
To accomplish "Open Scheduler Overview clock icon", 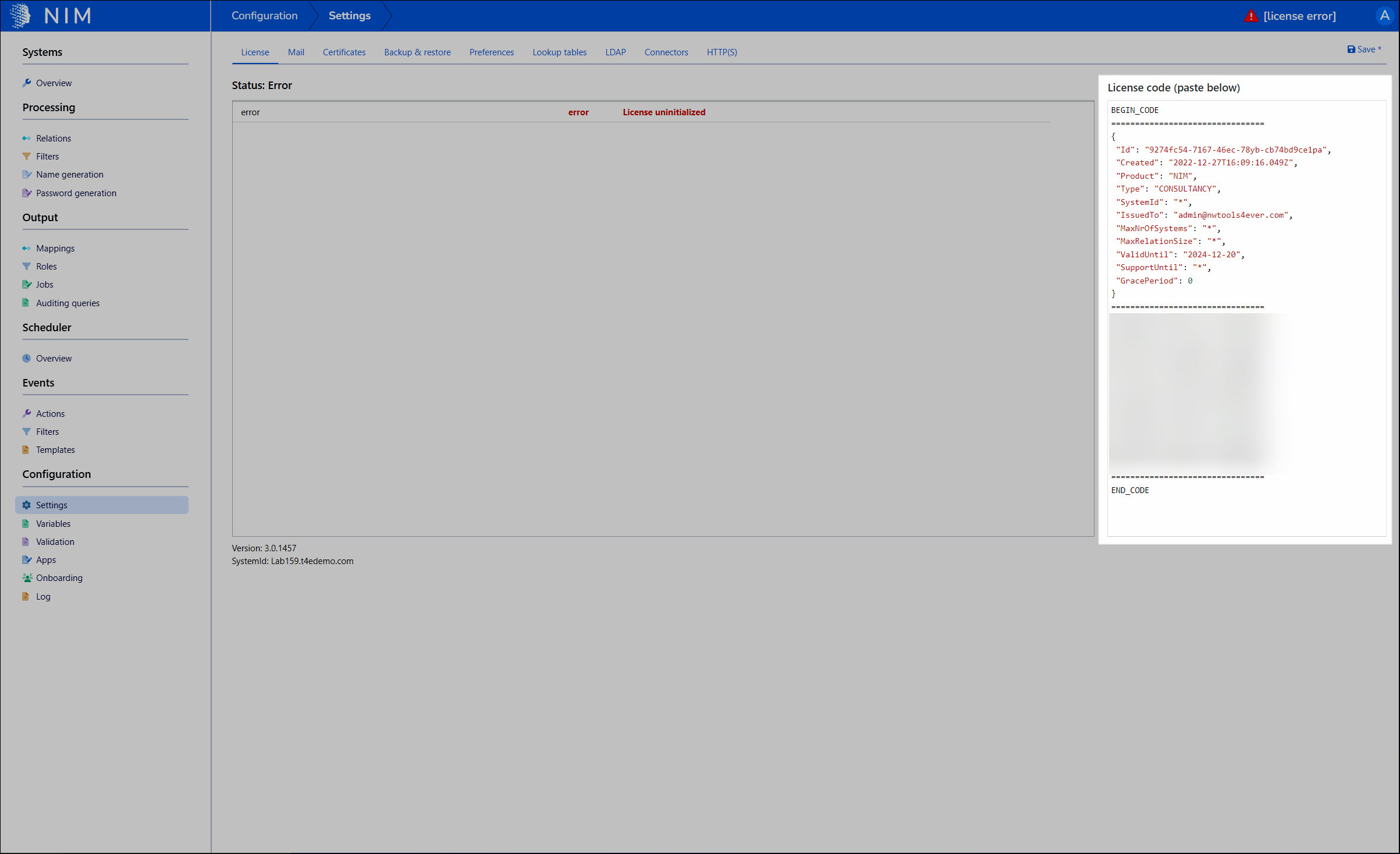I will [27, 359].
